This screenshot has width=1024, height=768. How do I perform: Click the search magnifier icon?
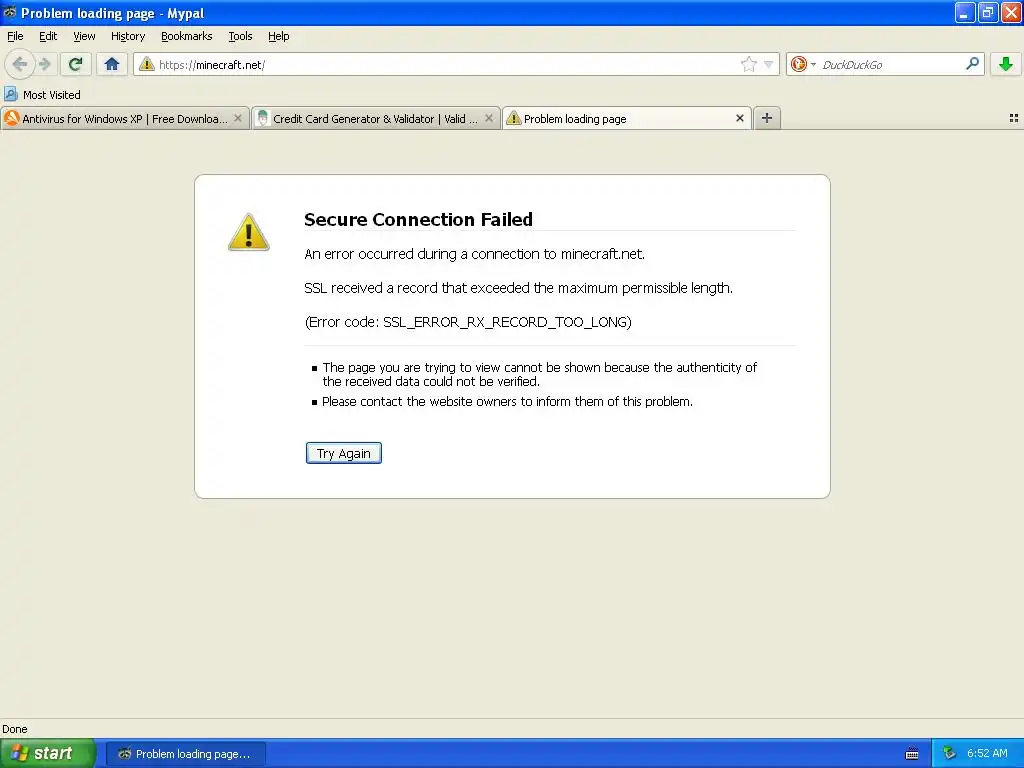click(972, 64)
